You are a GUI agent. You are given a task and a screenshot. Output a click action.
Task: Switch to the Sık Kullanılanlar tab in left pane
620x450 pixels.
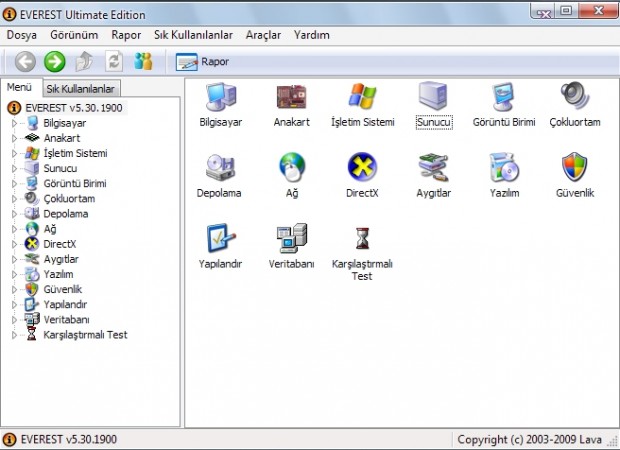[x=81, y=89]
